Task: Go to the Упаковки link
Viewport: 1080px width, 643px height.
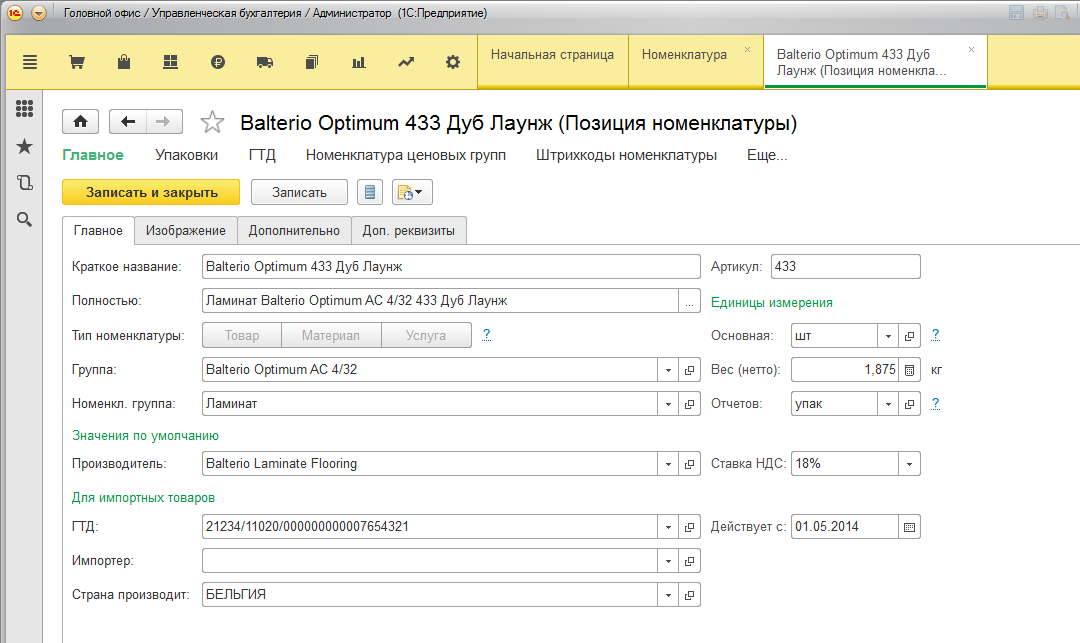Action: (x=187, y=156)
